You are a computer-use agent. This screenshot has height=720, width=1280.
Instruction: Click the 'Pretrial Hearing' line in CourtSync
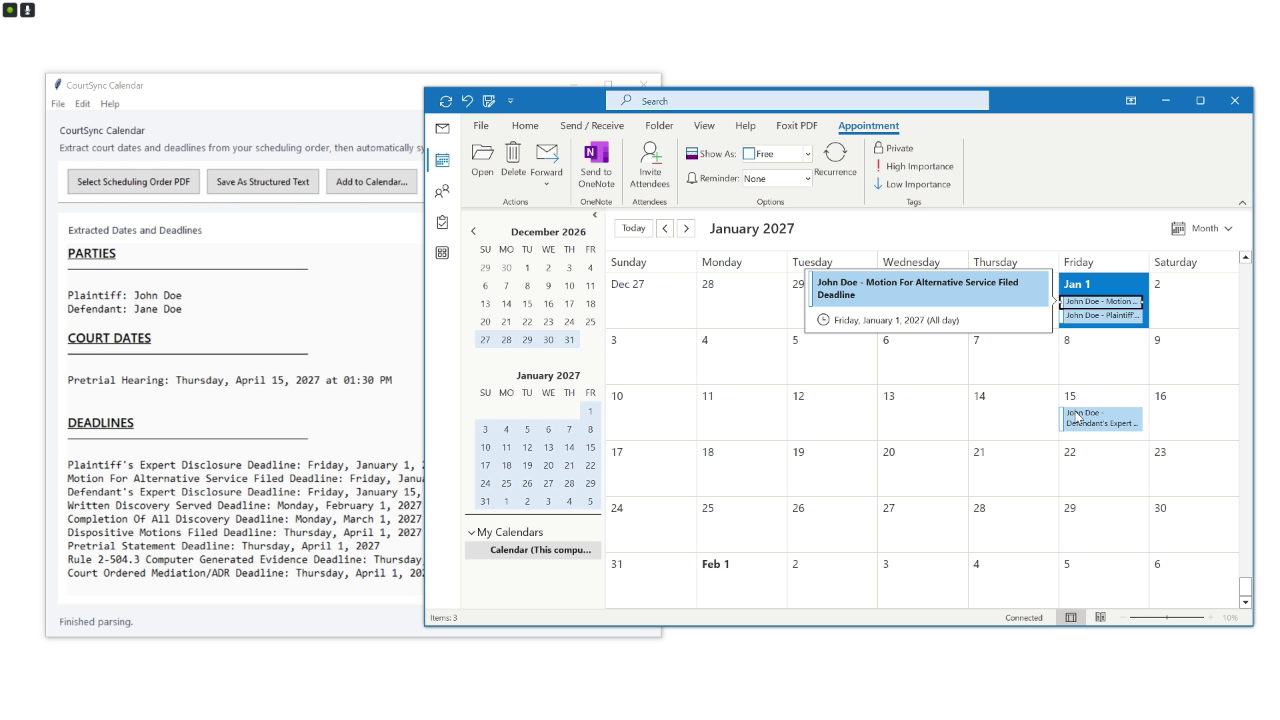click(x=230, y=380)
